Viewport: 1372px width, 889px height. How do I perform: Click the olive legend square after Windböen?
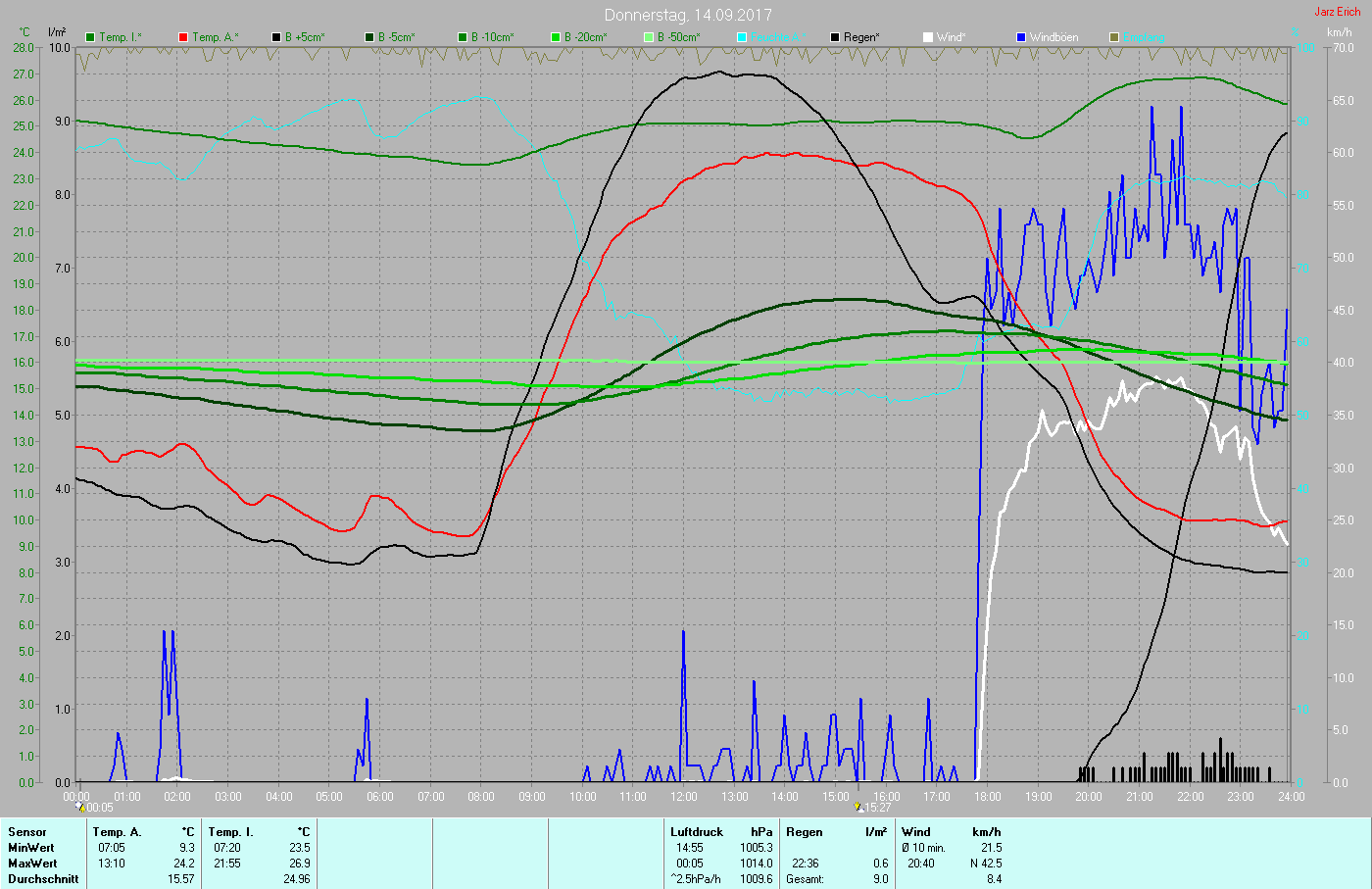[x=1114, y=37]
